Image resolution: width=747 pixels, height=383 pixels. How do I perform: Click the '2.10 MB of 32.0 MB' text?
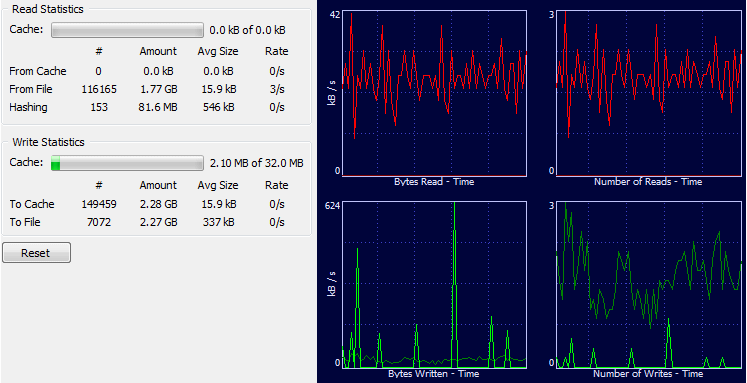(x=257, y=163)
